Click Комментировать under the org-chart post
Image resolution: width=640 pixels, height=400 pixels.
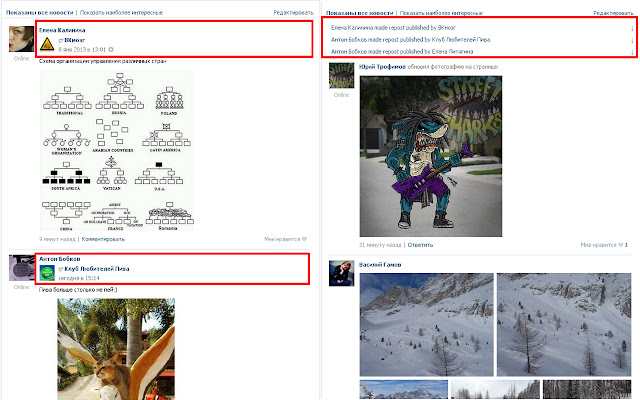(103, 239)
